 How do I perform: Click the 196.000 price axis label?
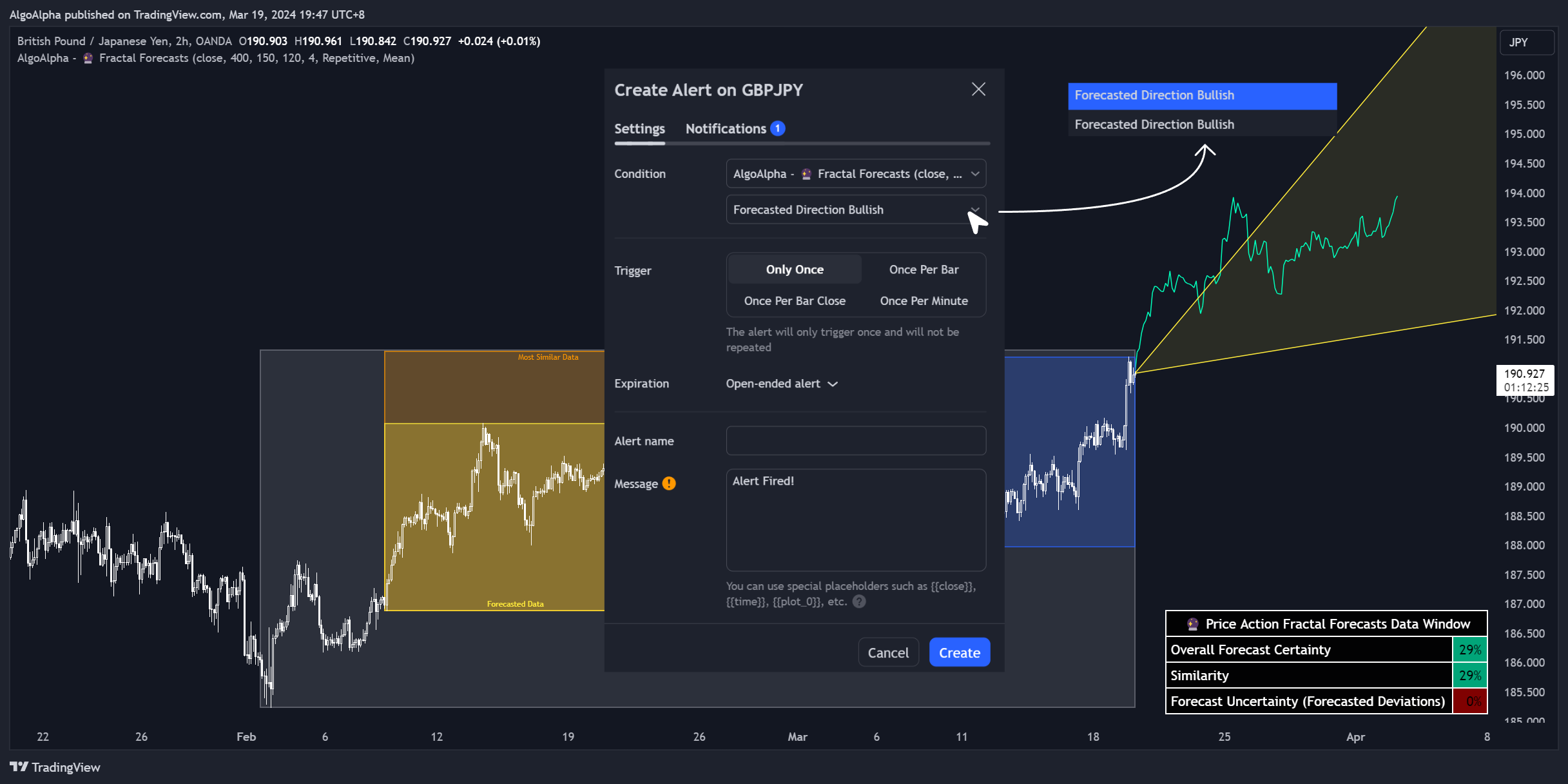pos(1524,75)
